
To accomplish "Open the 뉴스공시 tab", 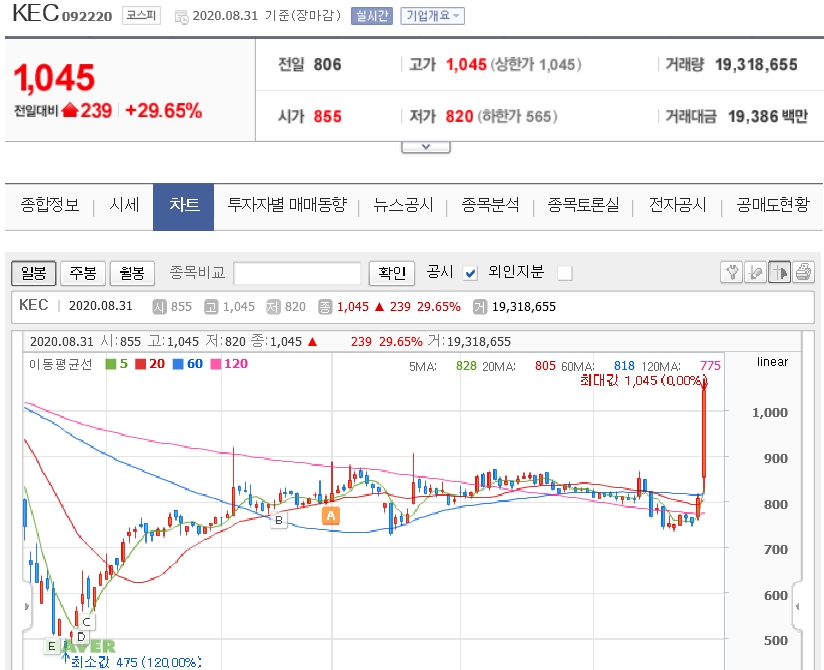I will click(403, 205).
